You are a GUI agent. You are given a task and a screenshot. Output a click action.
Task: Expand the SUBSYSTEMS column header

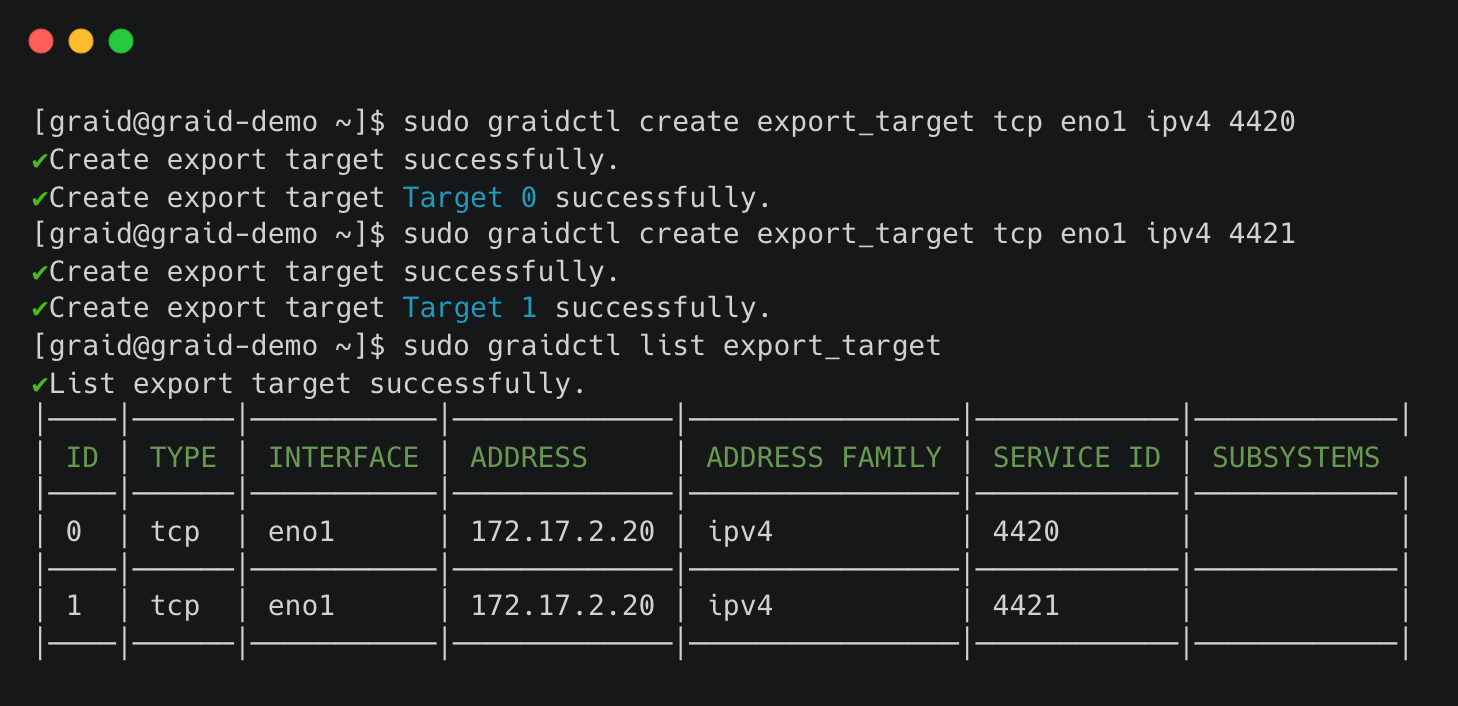click(x=1294, y=457)
